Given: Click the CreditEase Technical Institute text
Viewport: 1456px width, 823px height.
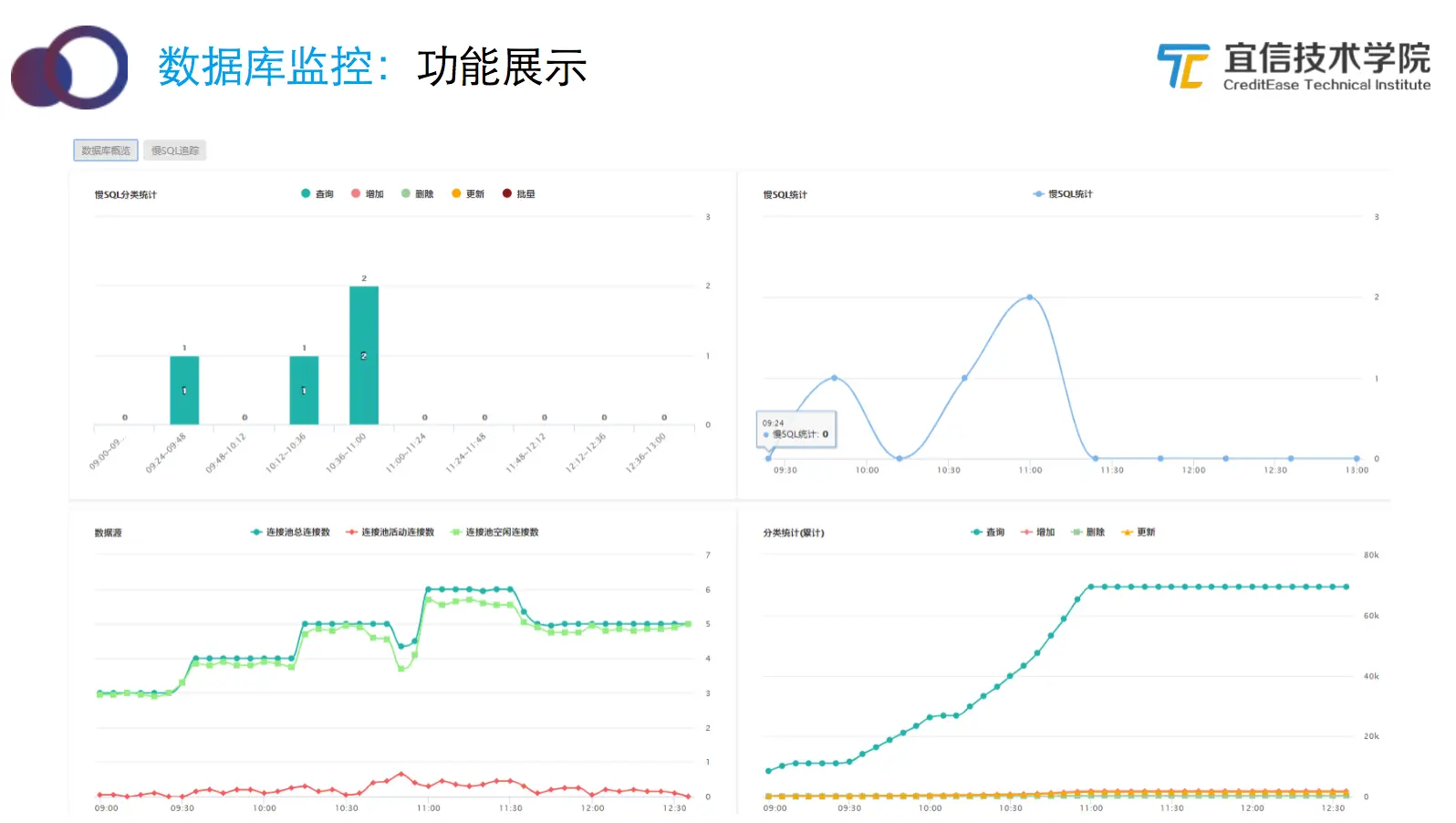Looking at the screenshot, I should coord(1326,85).
